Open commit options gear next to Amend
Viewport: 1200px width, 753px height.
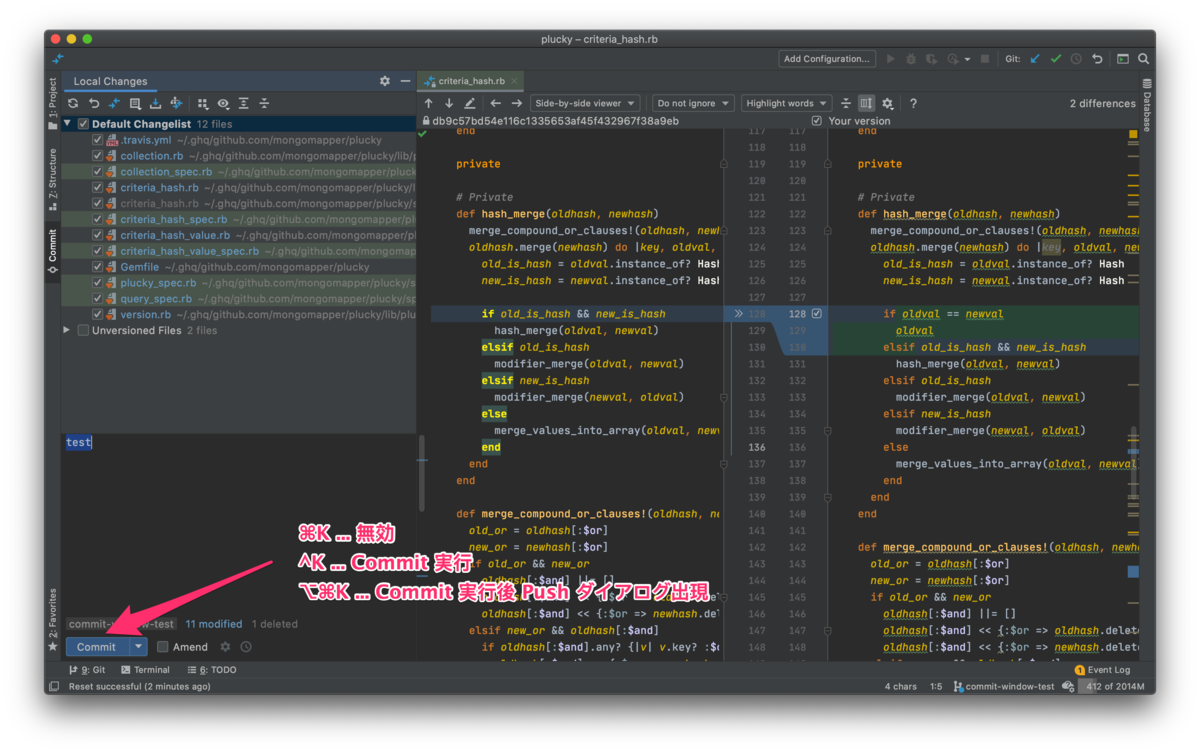coord(225,647)
